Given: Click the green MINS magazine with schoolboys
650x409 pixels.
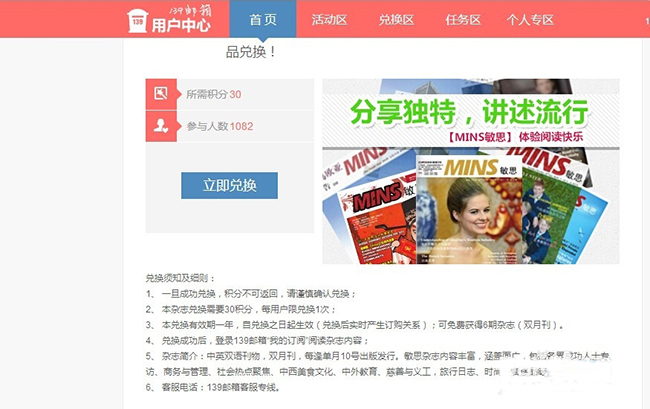Looking at the screenshot, I should (549, 220).
